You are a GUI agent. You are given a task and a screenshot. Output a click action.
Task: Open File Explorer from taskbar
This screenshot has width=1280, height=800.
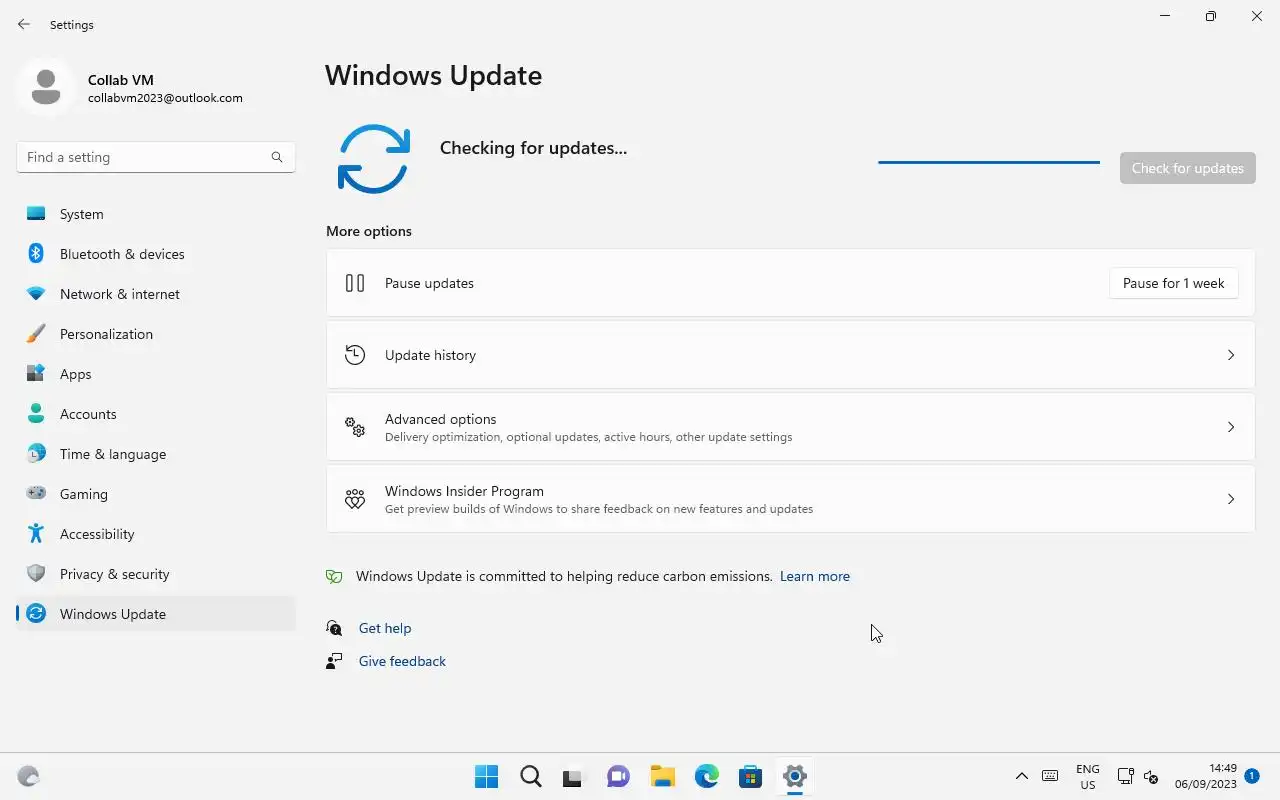pos(662,776)
